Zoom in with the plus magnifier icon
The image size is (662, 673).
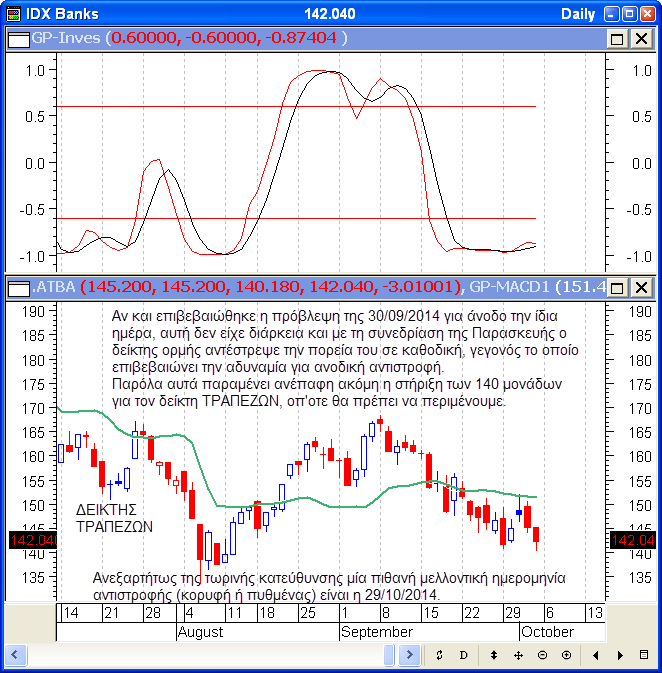566,654
